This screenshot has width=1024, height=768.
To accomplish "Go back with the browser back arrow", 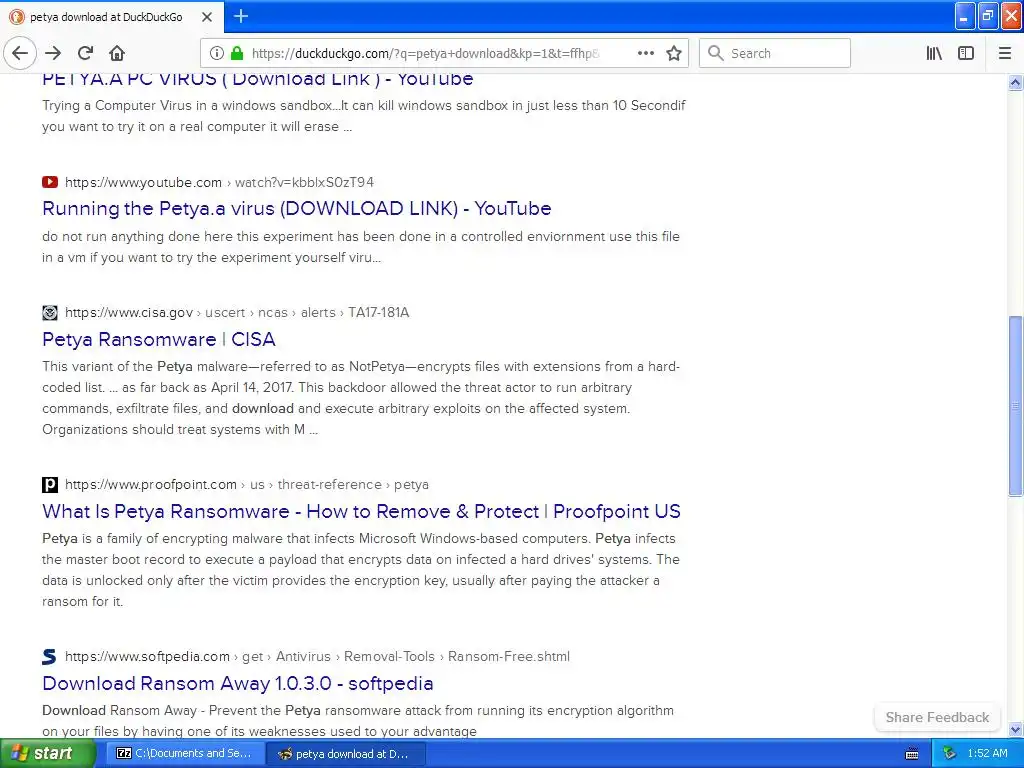I will [x=20, y=53].
